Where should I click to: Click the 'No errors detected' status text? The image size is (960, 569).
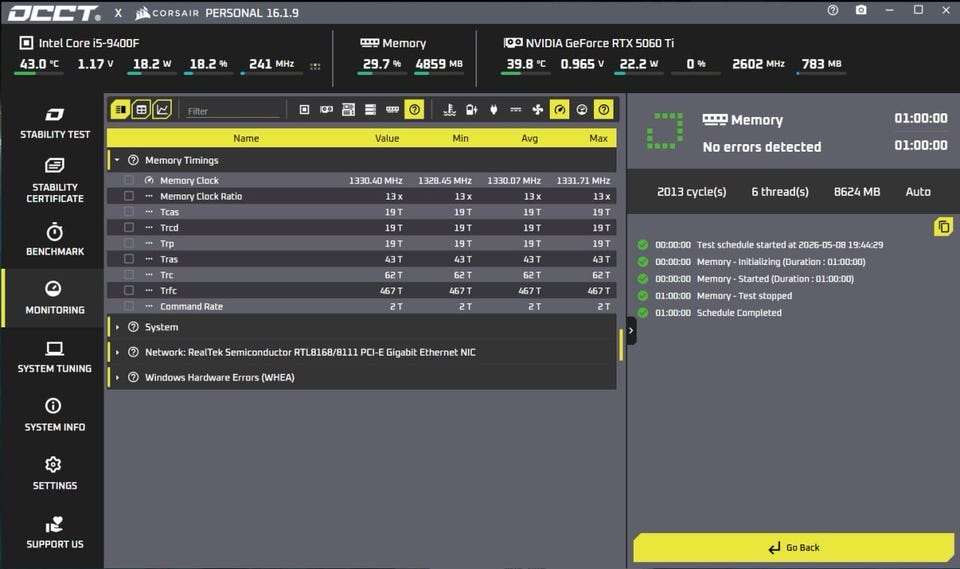762,147
